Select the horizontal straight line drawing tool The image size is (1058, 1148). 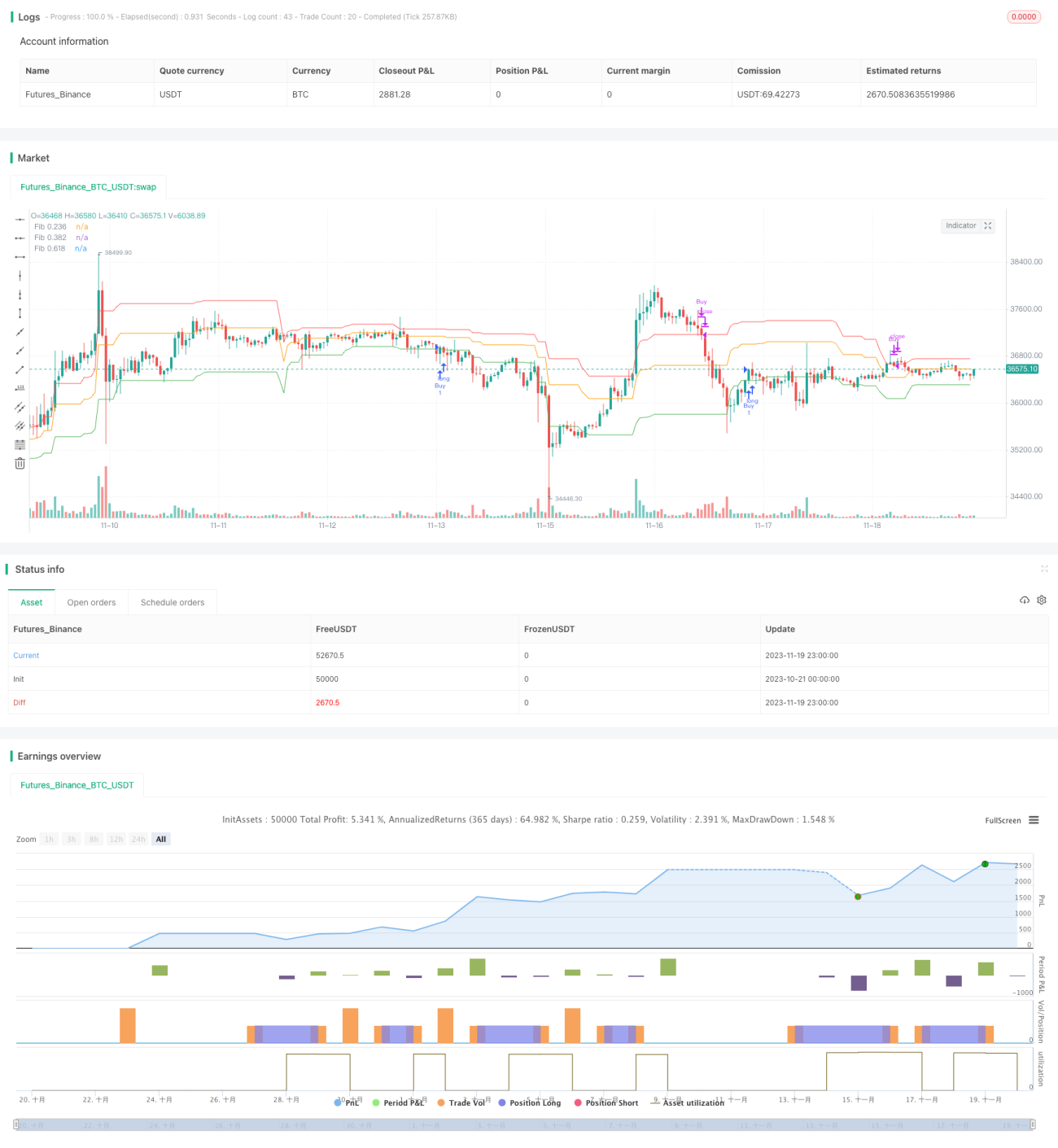click(20, 219)
